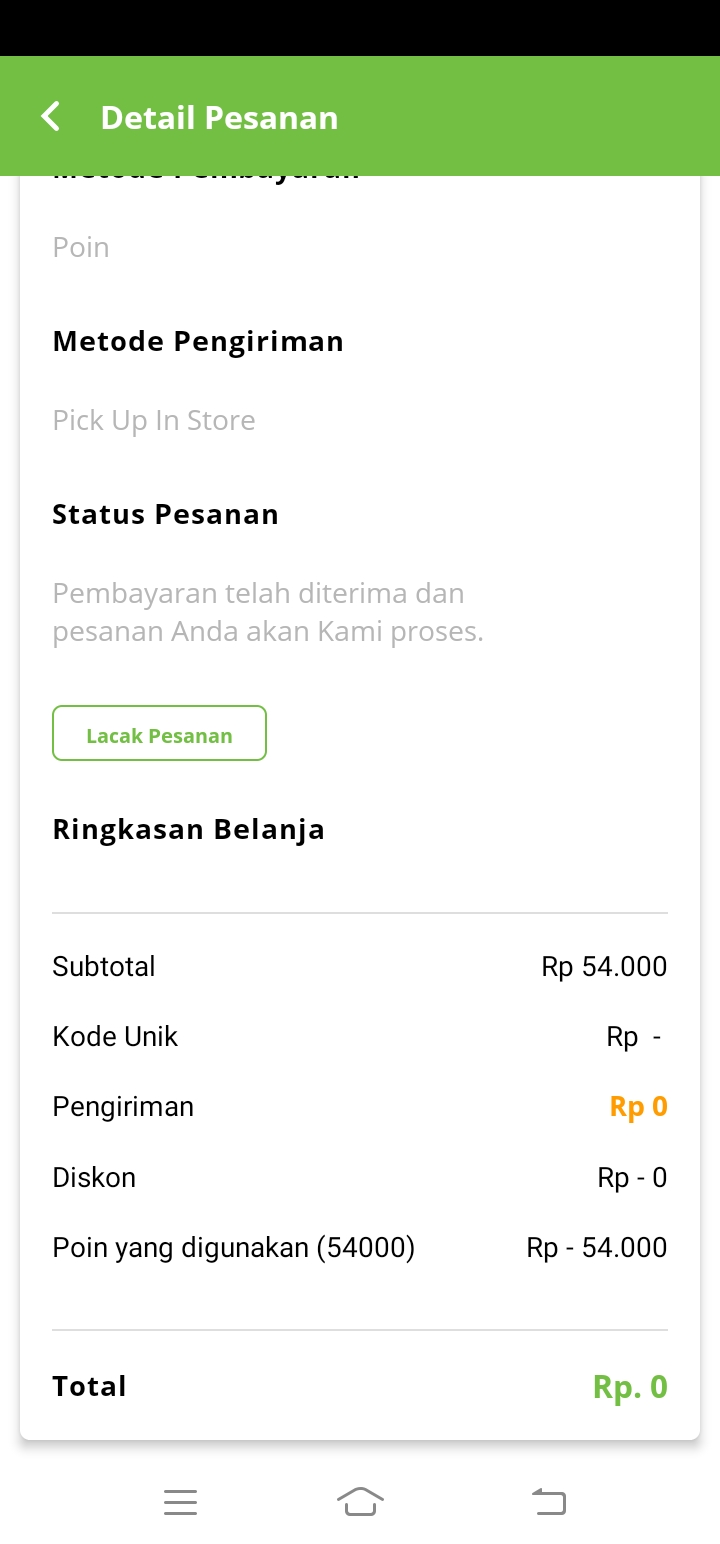This screenshot has height=1544, width=720.
Task: Tap the Status Pesanan heading
Action: coord(165,515)
